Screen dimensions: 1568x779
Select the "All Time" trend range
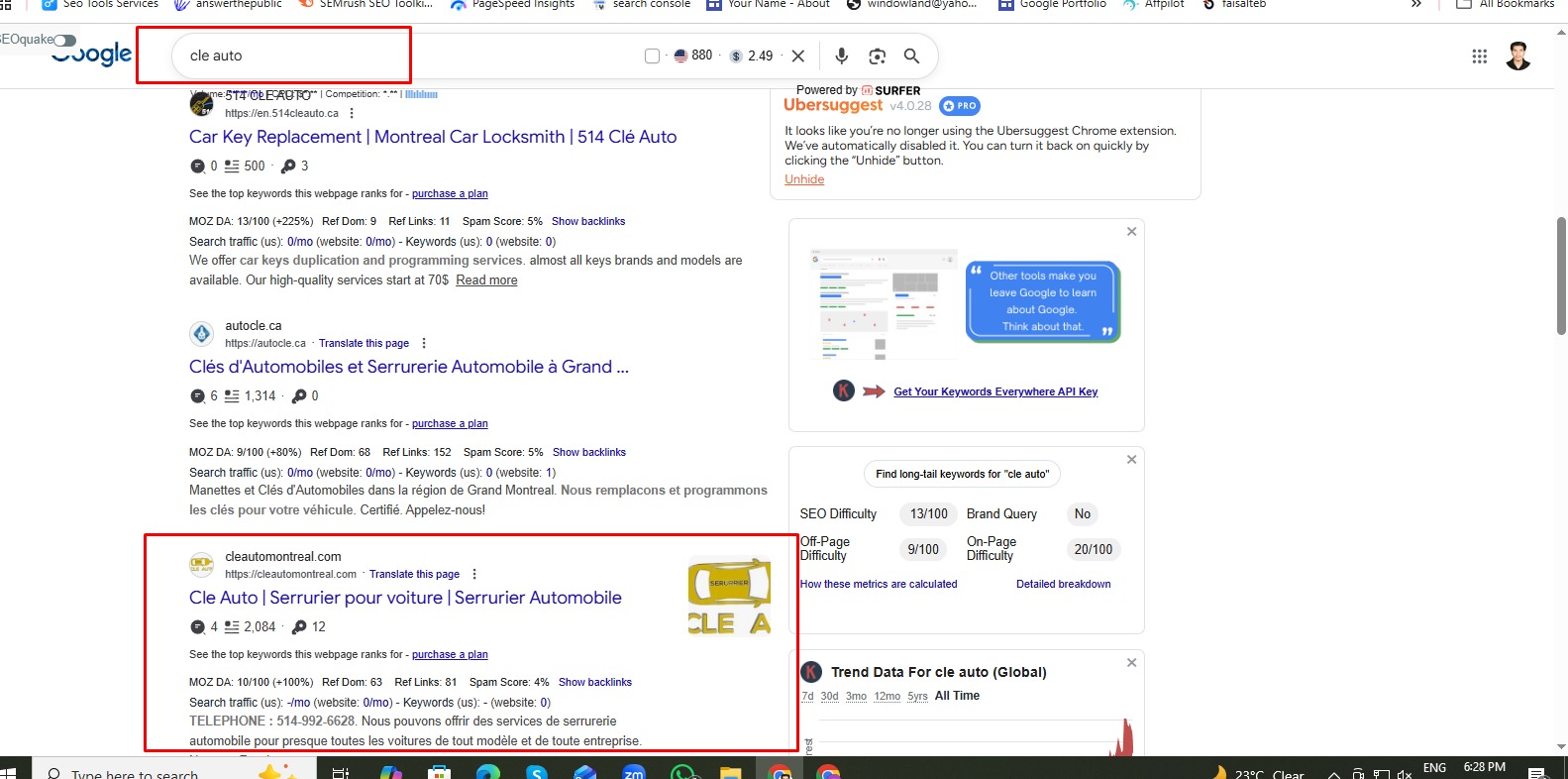pos(957,696)
